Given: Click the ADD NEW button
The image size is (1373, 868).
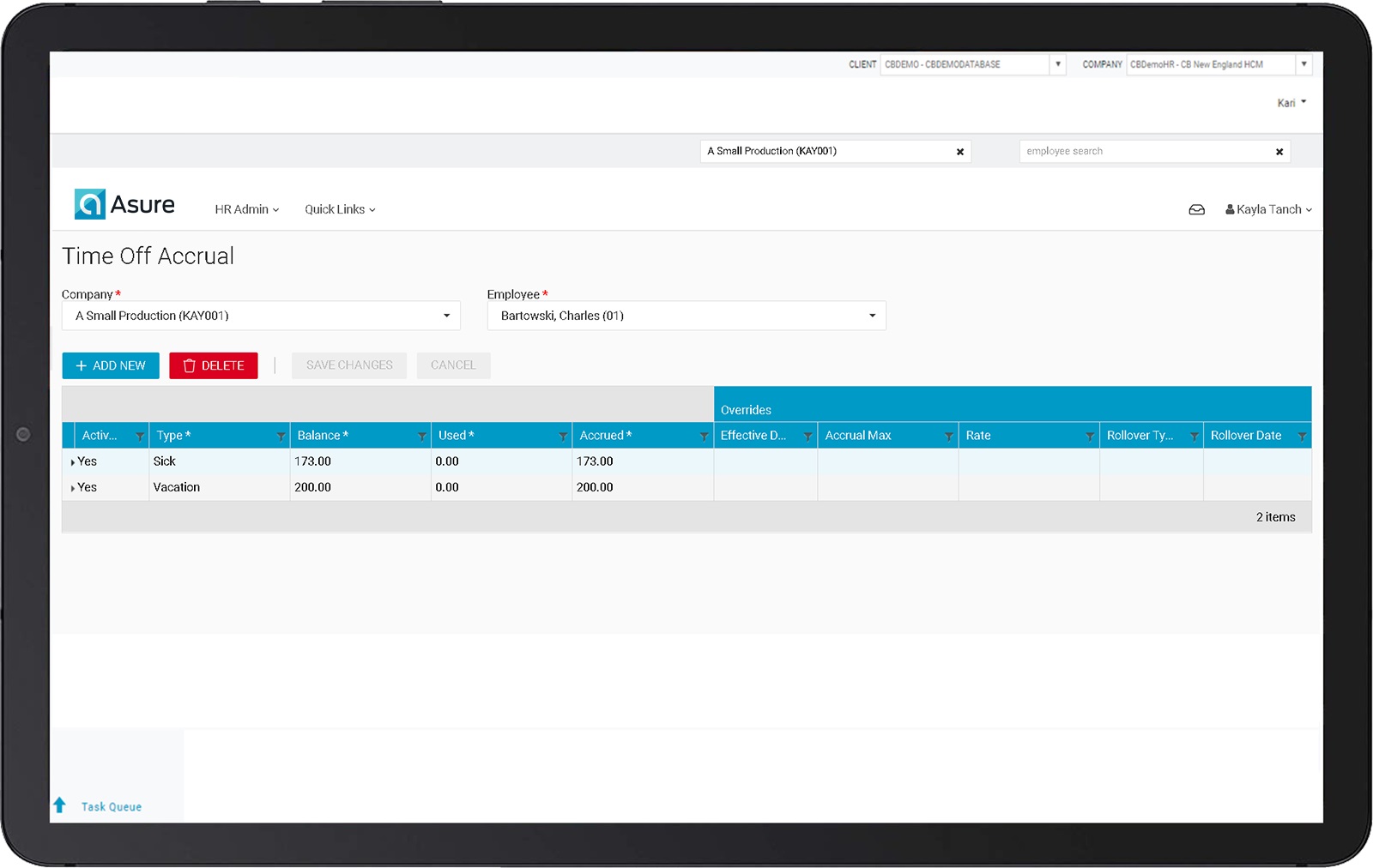Looking at the screenshot, I should tap(111, 365).
